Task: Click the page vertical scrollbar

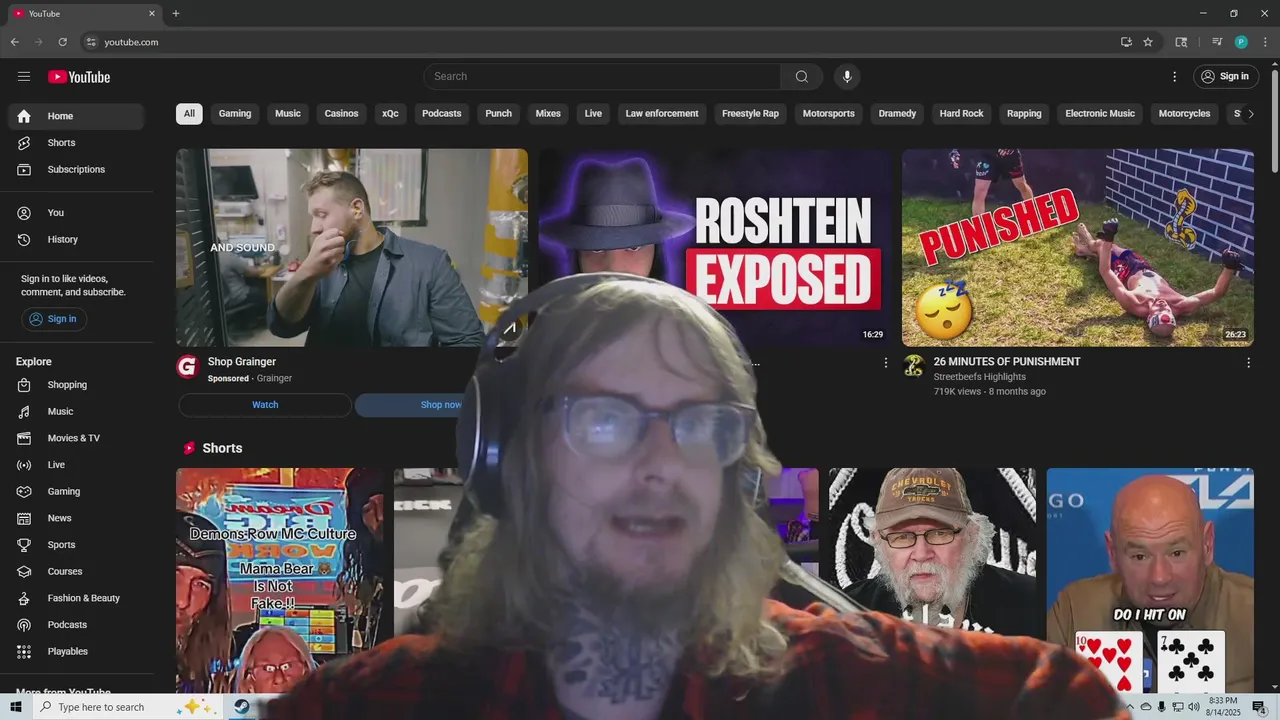Action: coord(1274,120)
